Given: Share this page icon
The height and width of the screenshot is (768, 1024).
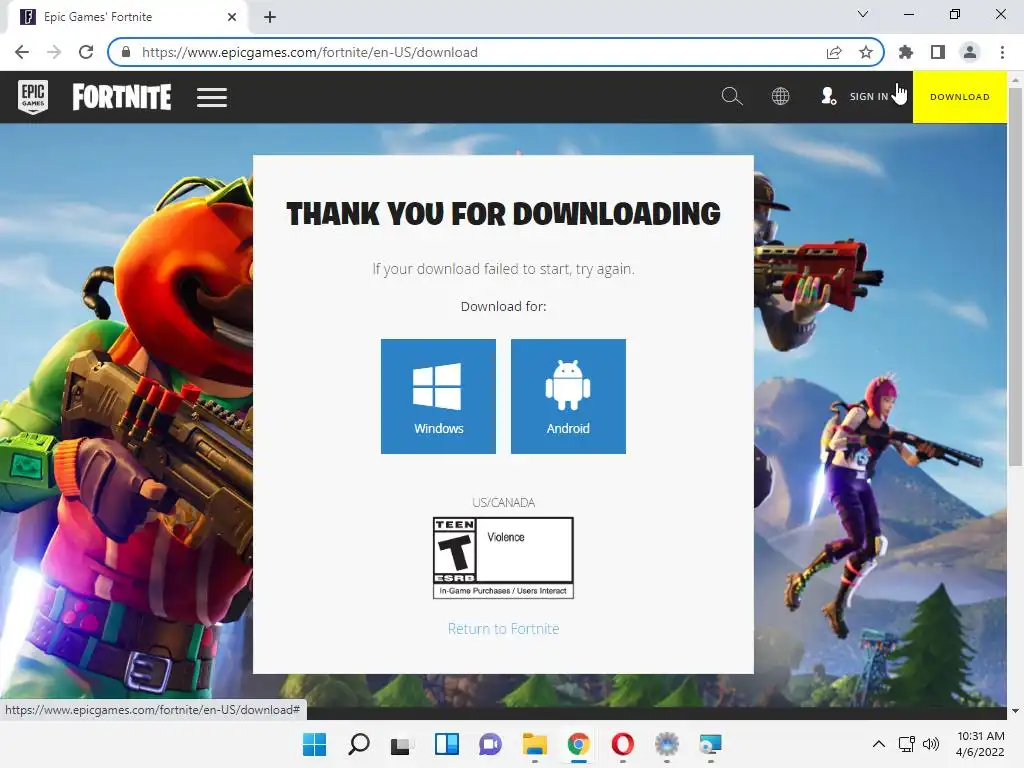Looking at the screenshot, I should (x=834, y=52).
